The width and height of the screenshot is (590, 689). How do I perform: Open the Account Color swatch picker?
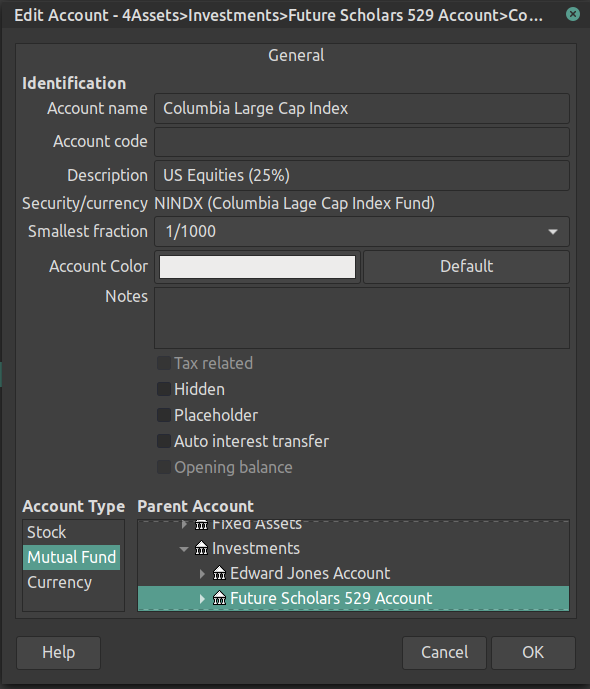pyautogui.click(x=257, y=267)
